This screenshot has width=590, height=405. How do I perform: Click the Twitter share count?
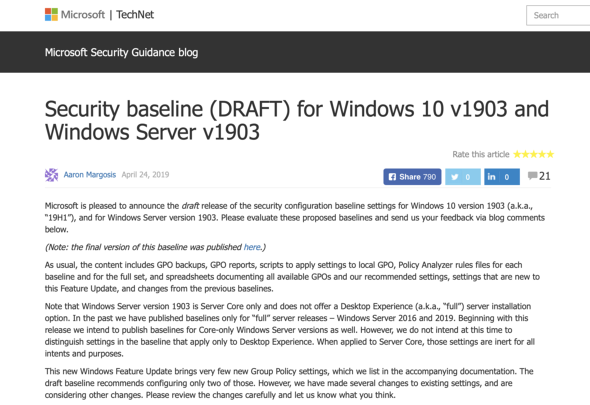(x=468, y=177)
